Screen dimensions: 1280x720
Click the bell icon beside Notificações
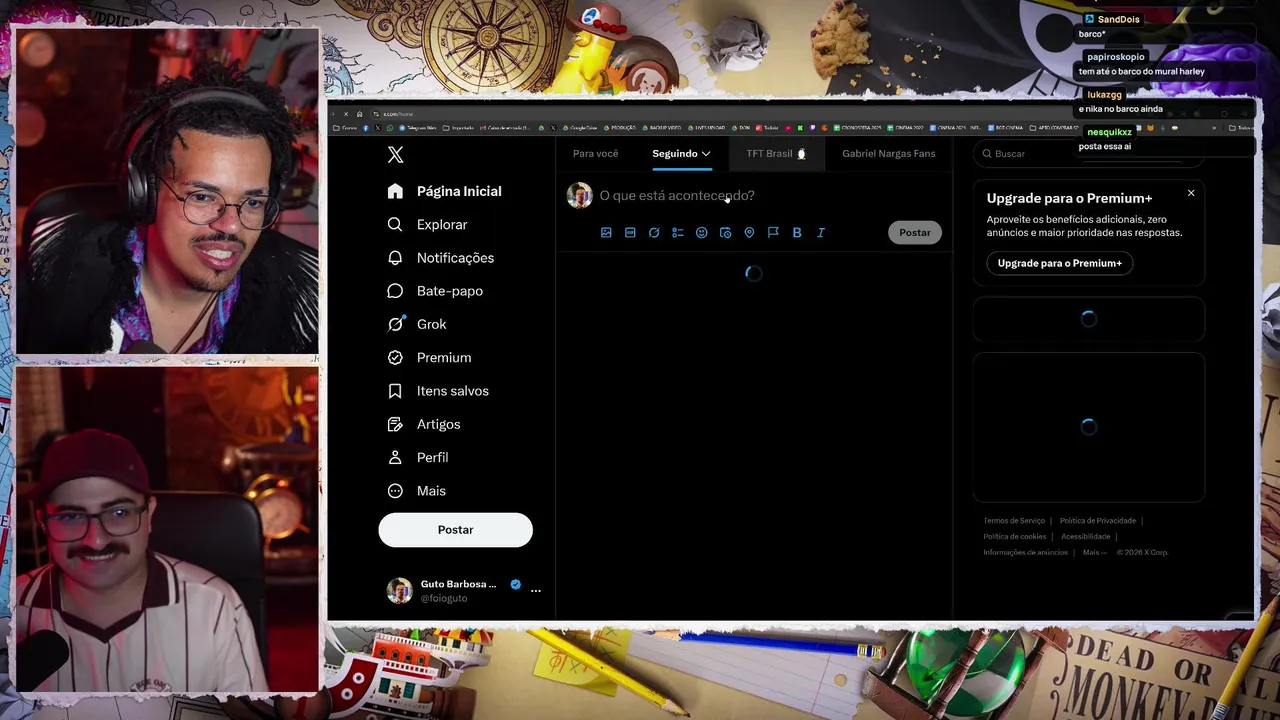click(395, 258)
